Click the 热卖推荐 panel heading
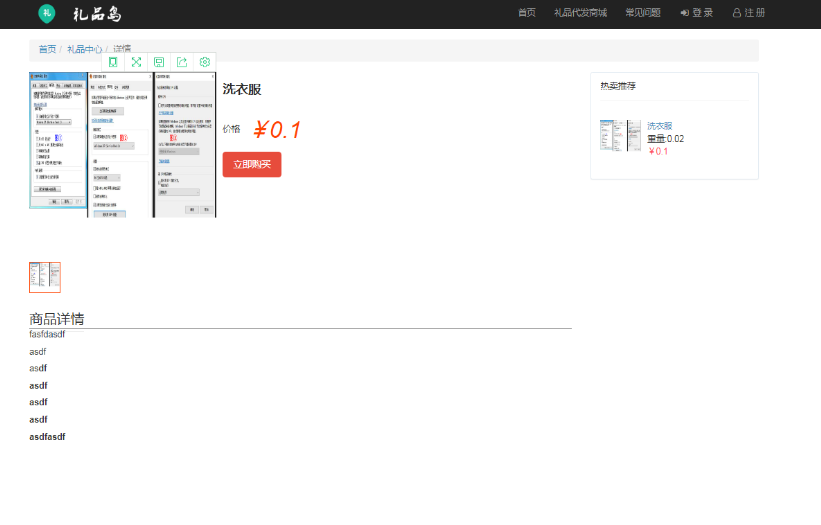This screenshot has width=821, height=525. pos(618,86)
